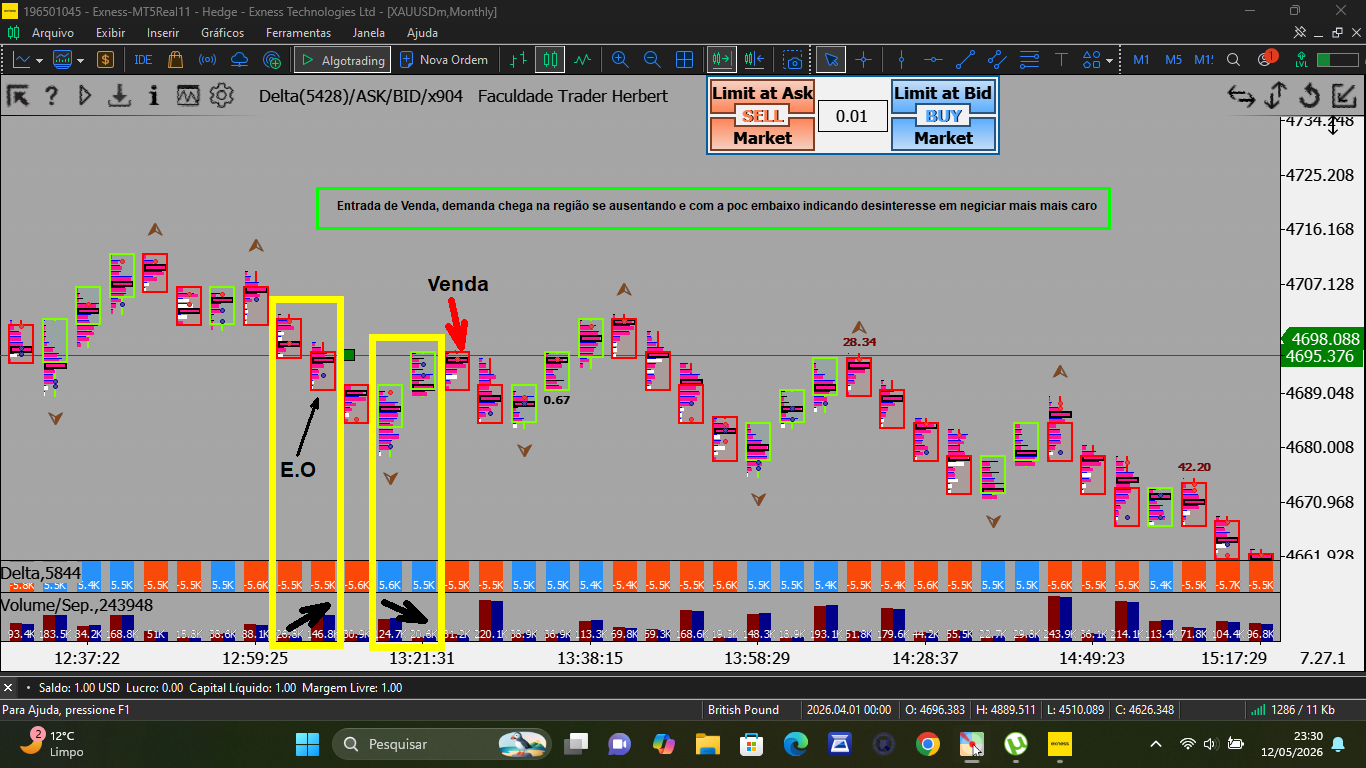Viewport: 1366px width, 768px height.
Task: Open the Ferramentas menu
Action: [x=298, y=33]
